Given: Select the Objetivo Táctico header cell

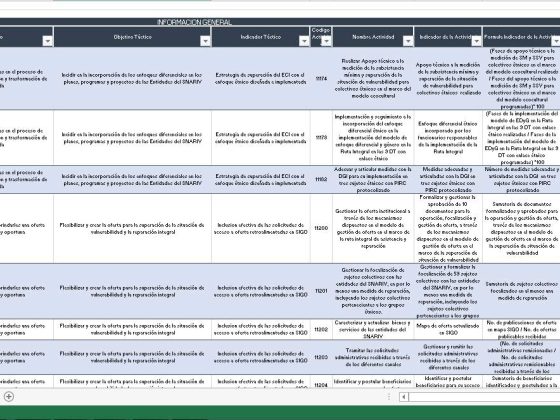Looking at the screenshot, I should coord(132,37).
